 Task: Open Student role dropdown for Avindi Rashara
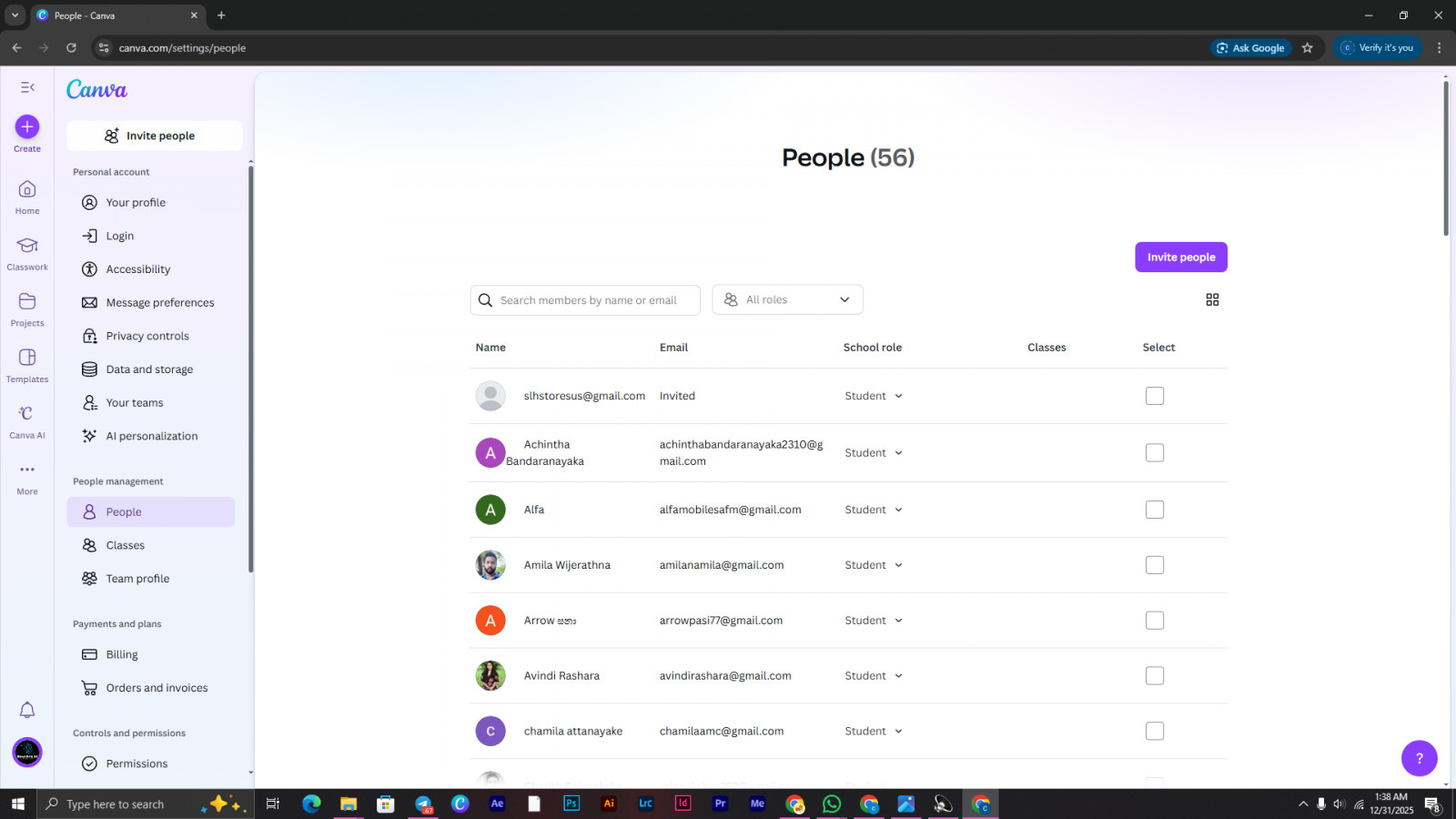click(873, 676)
